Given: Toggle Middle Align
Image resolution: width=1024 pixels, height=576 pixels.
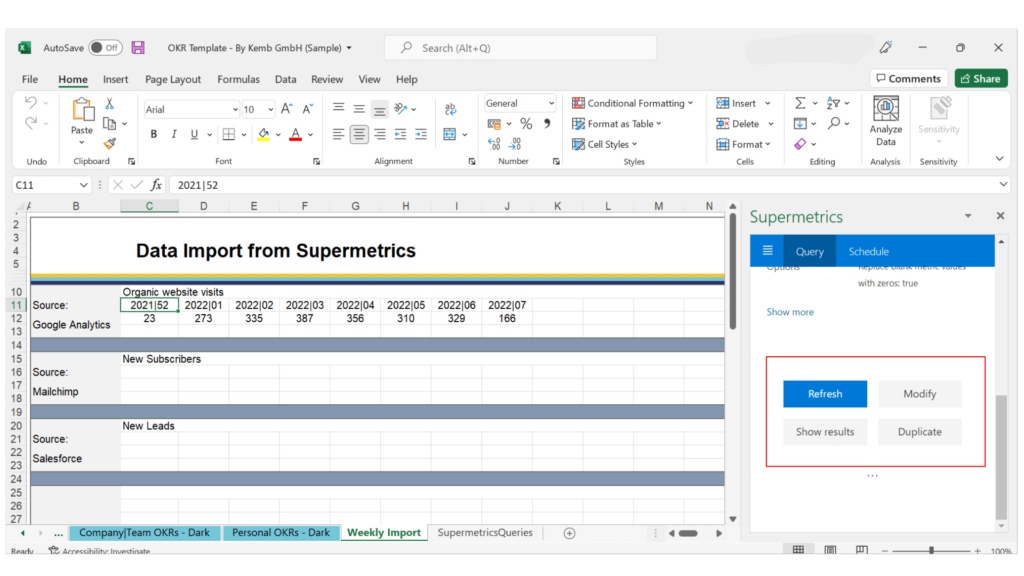Looking at the screenshot, I should pyautogui.click(x=359, y=108).
